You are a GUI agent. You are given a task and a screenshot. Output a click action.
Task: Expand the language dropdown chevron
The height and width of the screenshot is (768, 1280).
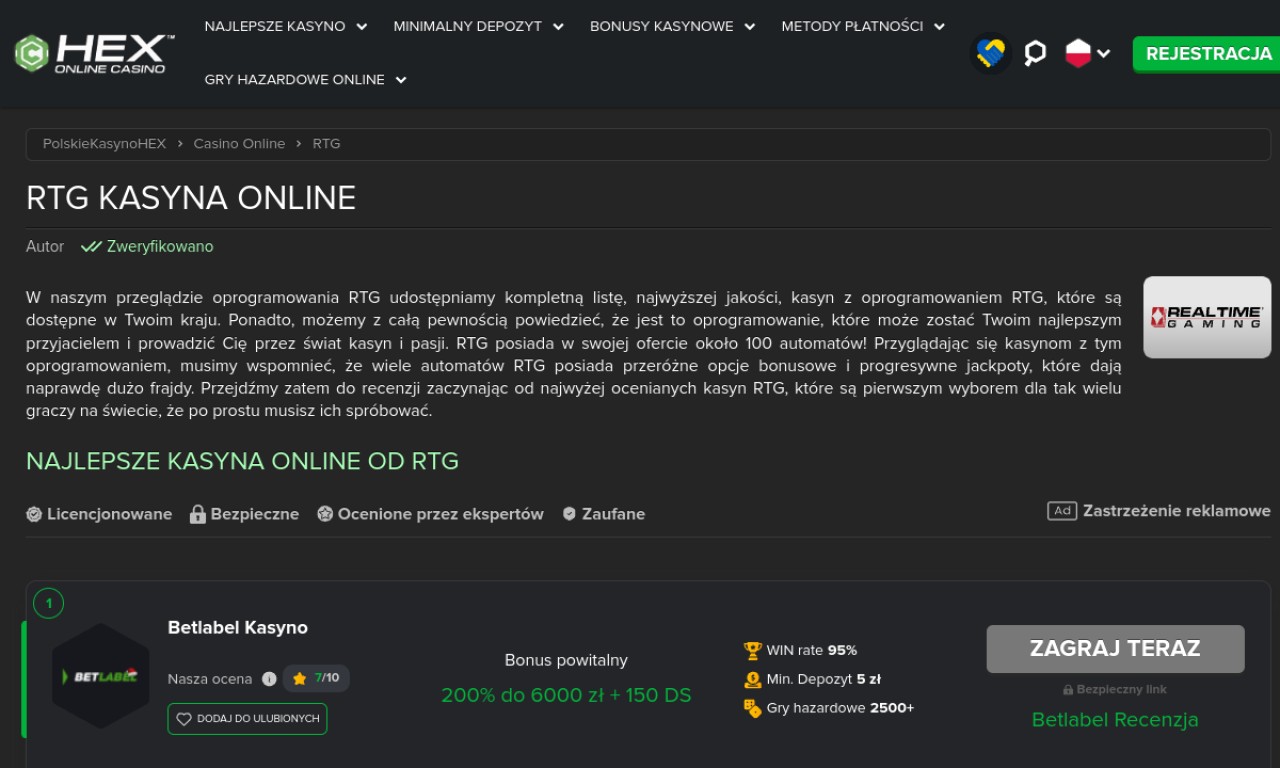click(x=1104, y=54)
